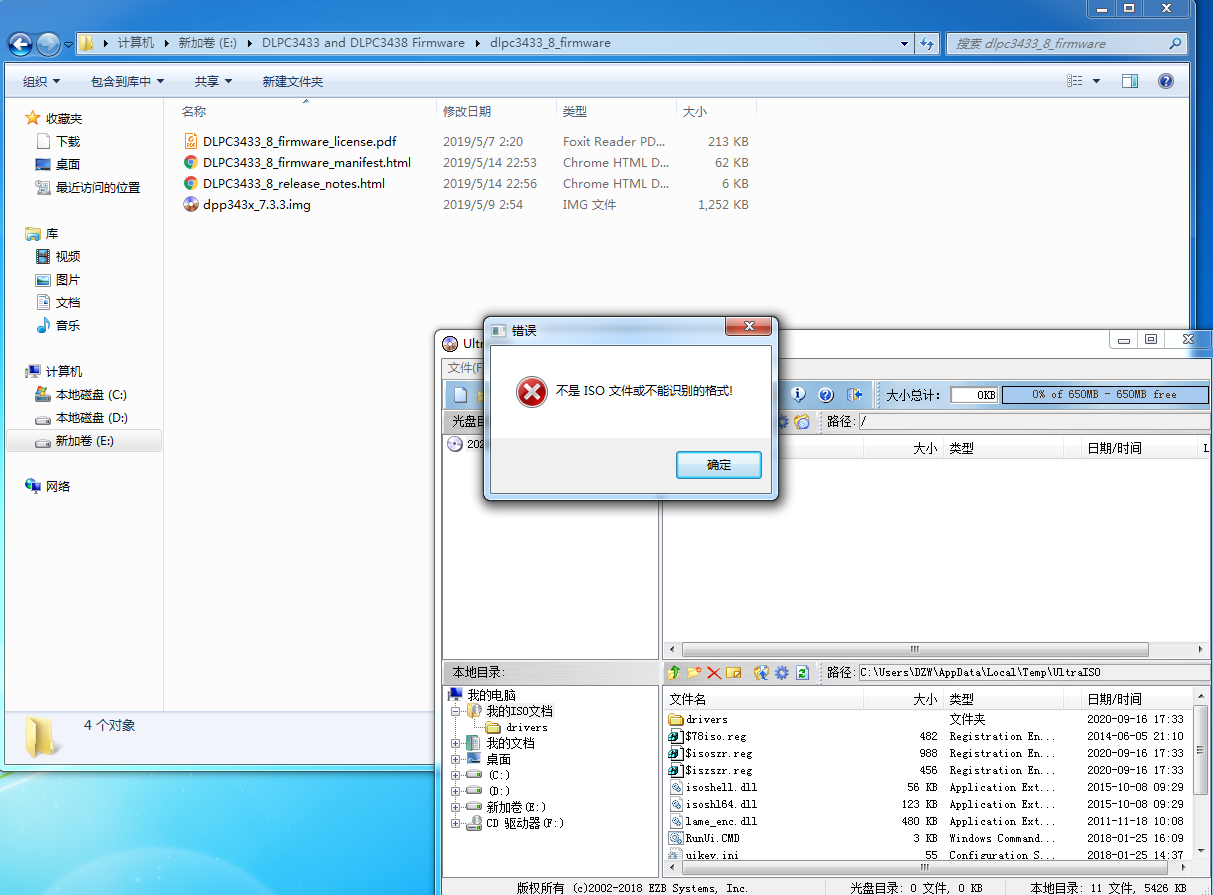Collapse the 我的ISO文档 tree node
Viewport: 1213px width, 895px height.
point(456,711)
